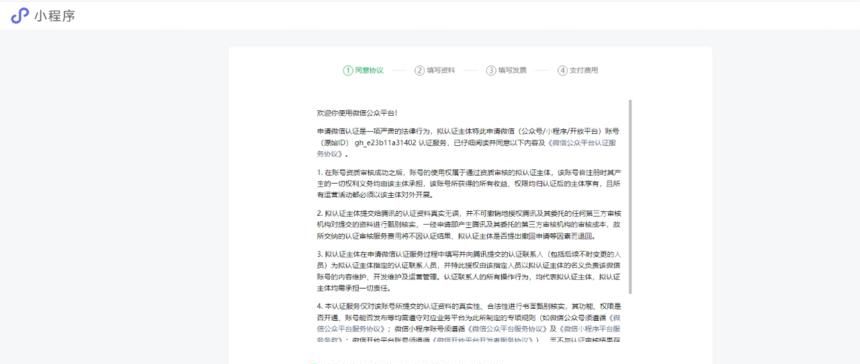This screenshot has width=860, height=364.
Task: Open 微信公众平台服务协议 link after 微信小程序账号须遵循
Action: pyautogui.click(x=507, y=328)
